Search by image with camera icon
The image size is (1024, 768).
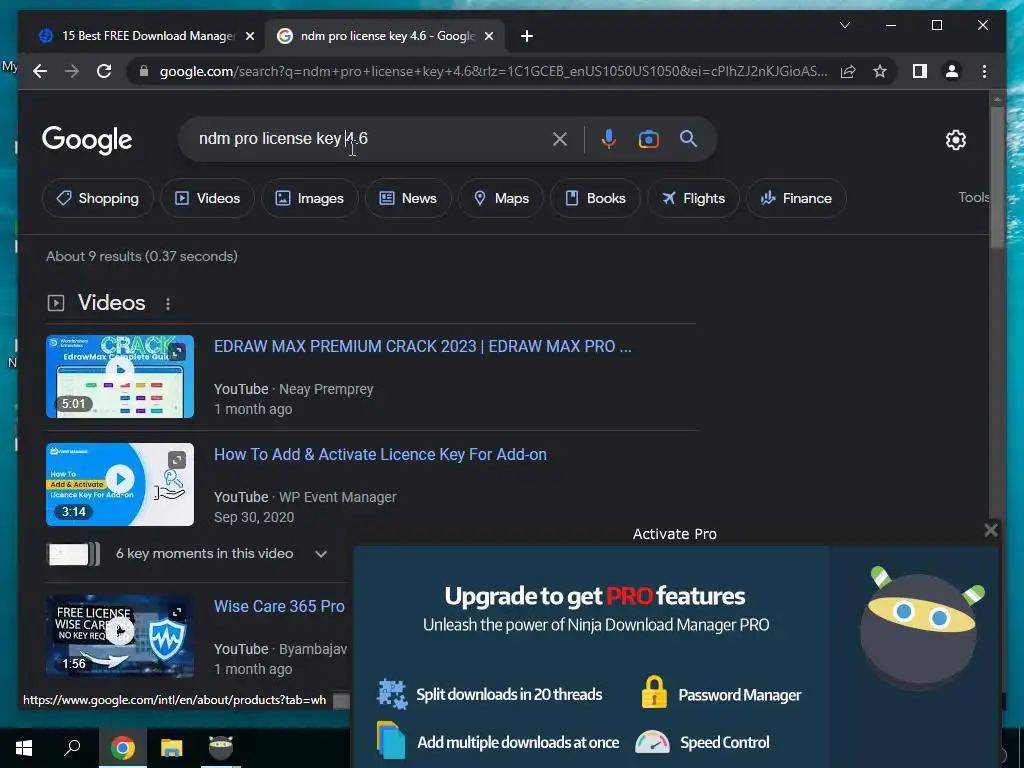coord(648,139)
